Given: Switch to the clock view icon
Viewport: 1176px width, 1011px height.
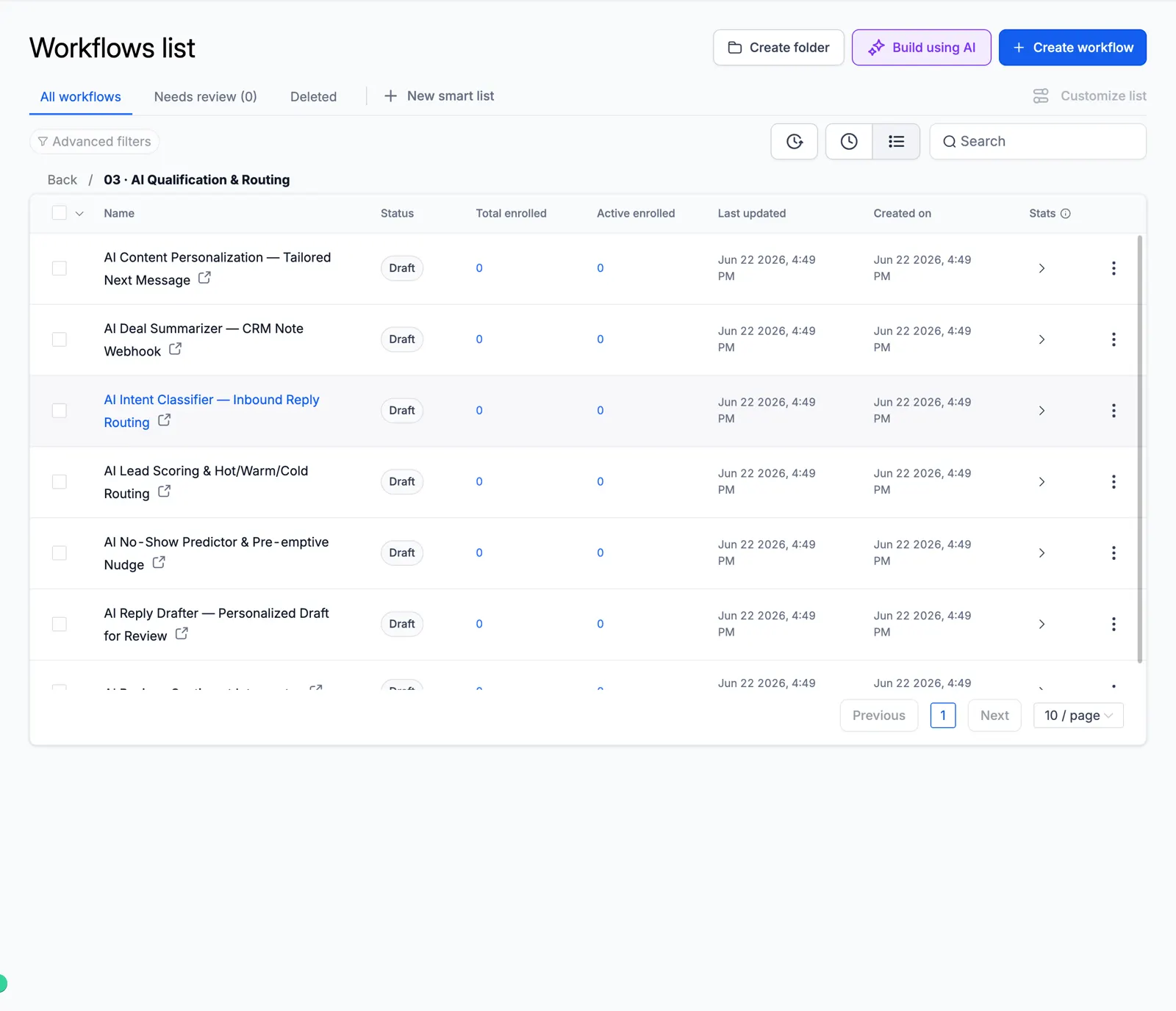Looking at the screenshot, I should (x=849, y=142).
